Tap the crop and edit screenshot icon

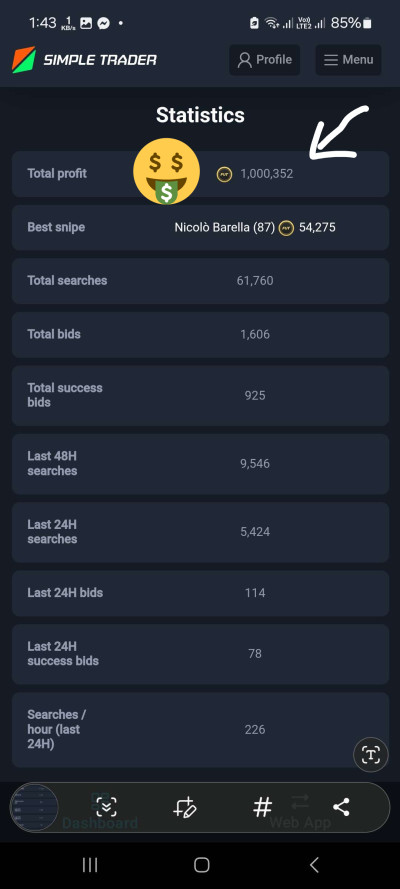pos(185,807)
